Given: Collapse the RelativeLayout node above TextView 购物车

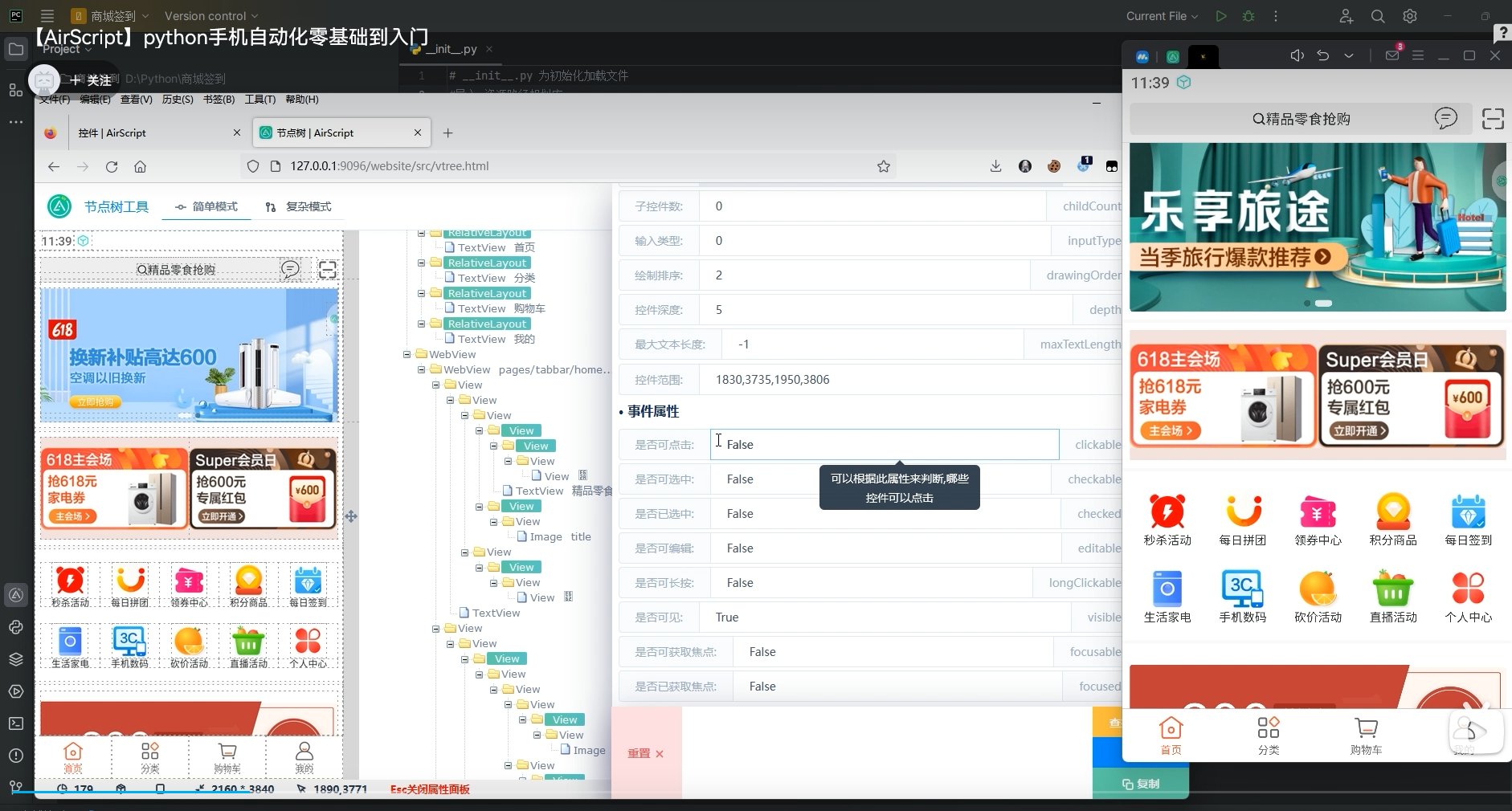Looking at the screenshot, I should 422,293.
